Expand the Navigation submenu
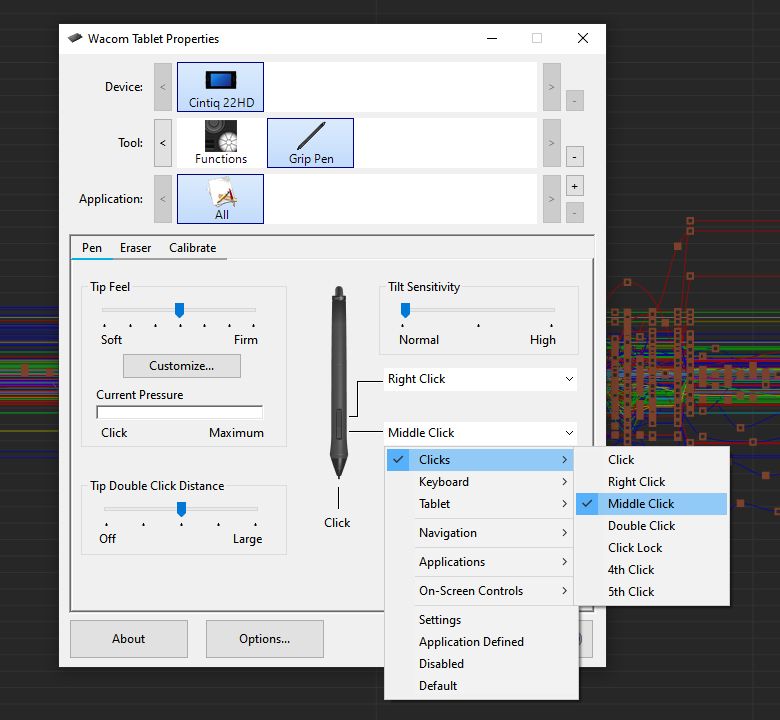The image size is (780, 720). 480,533
